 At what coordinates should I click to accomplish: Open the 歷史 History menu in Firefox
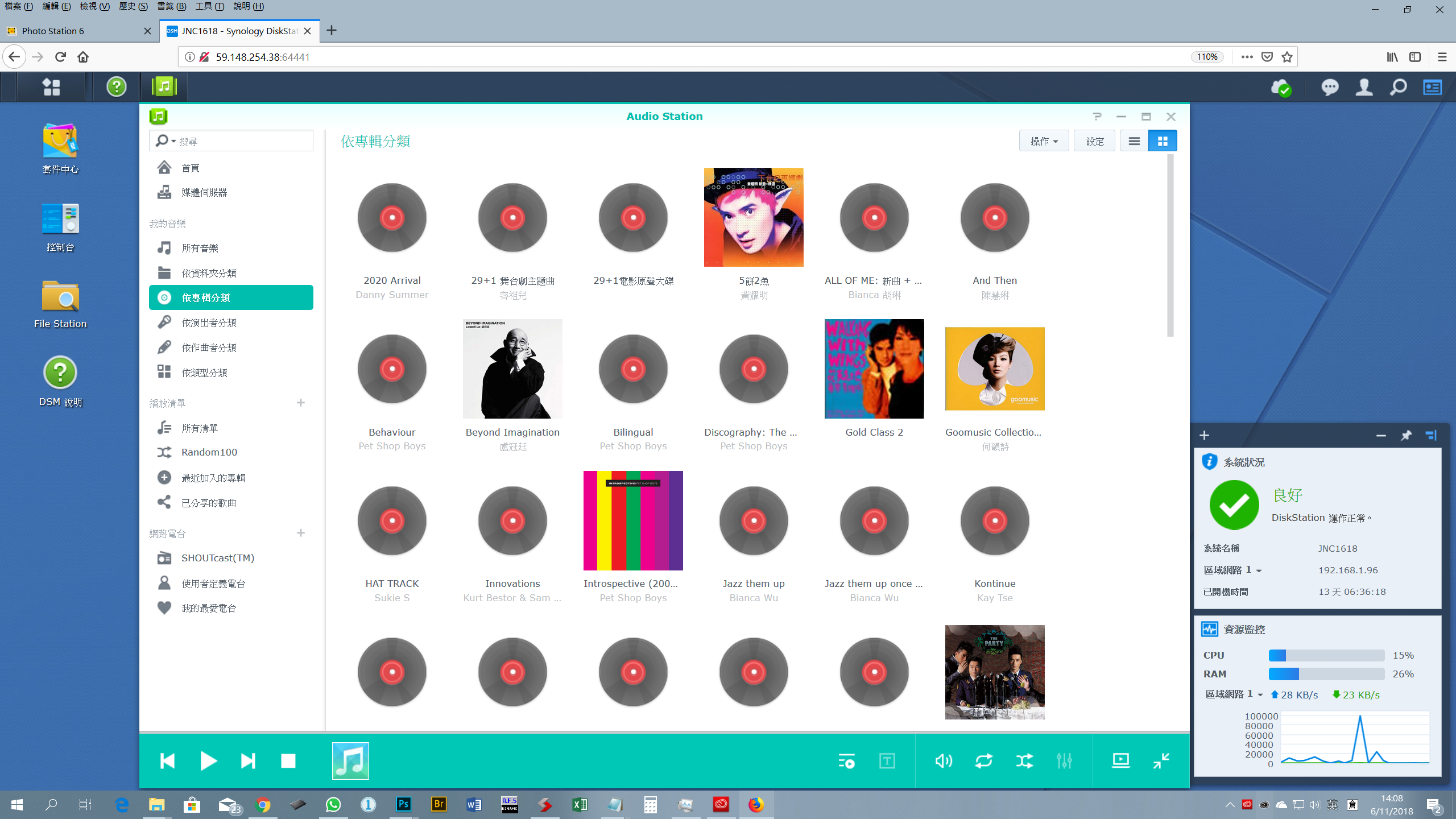[x=134, y=6]
